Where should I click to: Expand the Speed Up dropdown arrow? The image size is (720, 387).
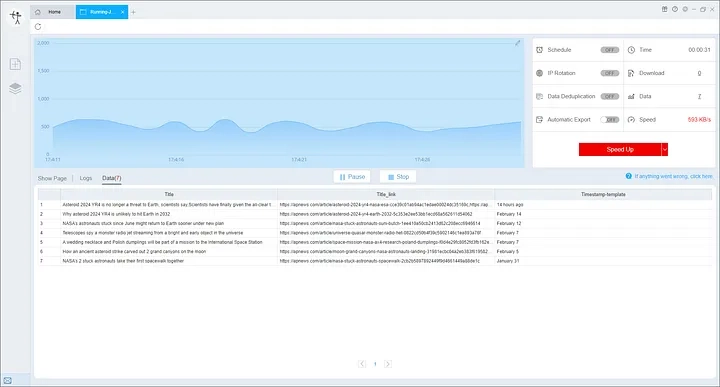point(664,150)
